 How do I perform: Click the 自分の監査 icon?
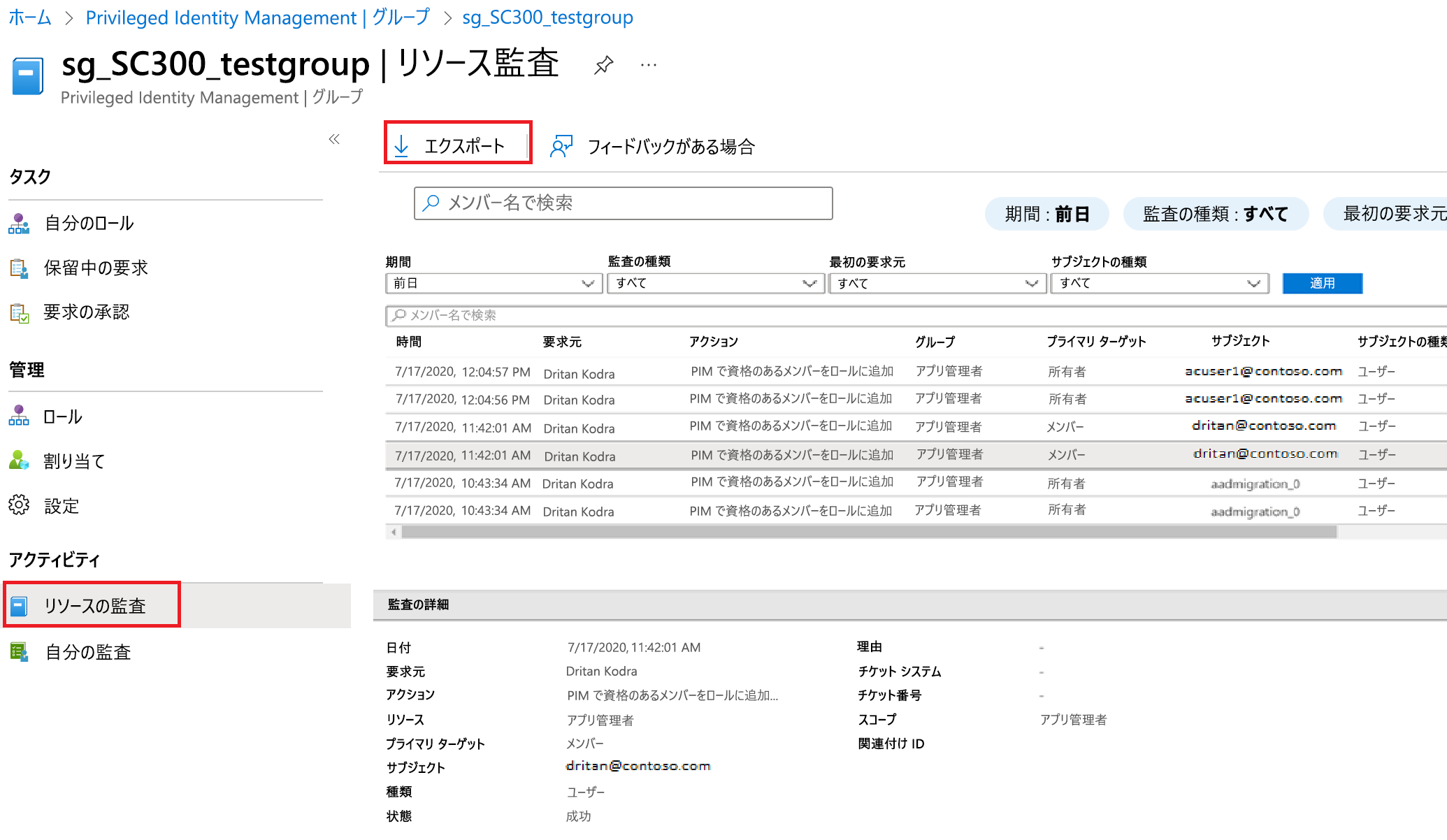[19, 652]
